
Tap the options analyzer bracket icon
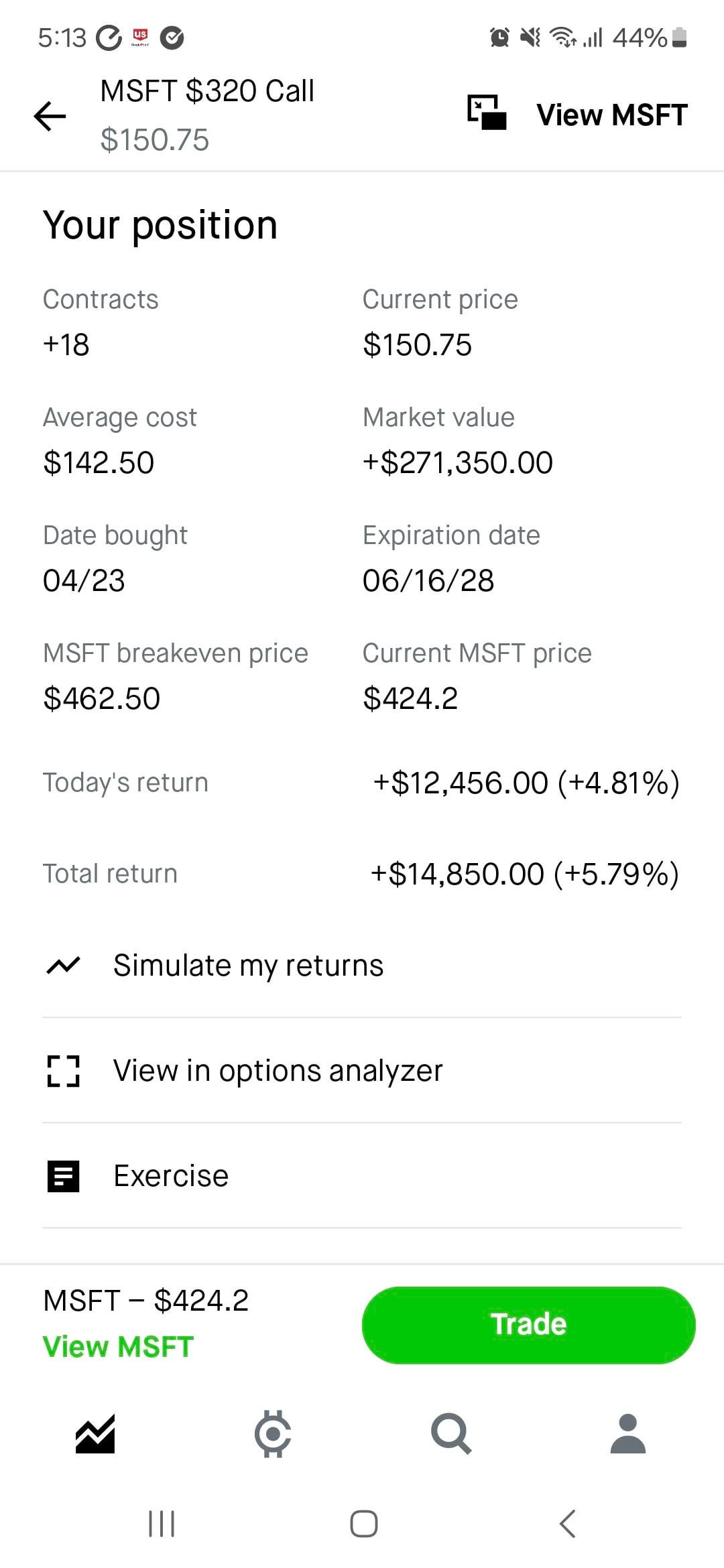click(64, 1071)
